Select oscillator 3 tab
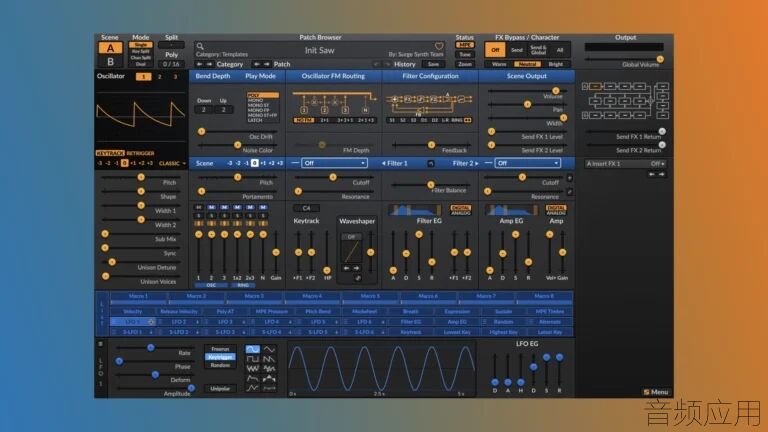This screenshot has width=768, height=432. [175, 76]
